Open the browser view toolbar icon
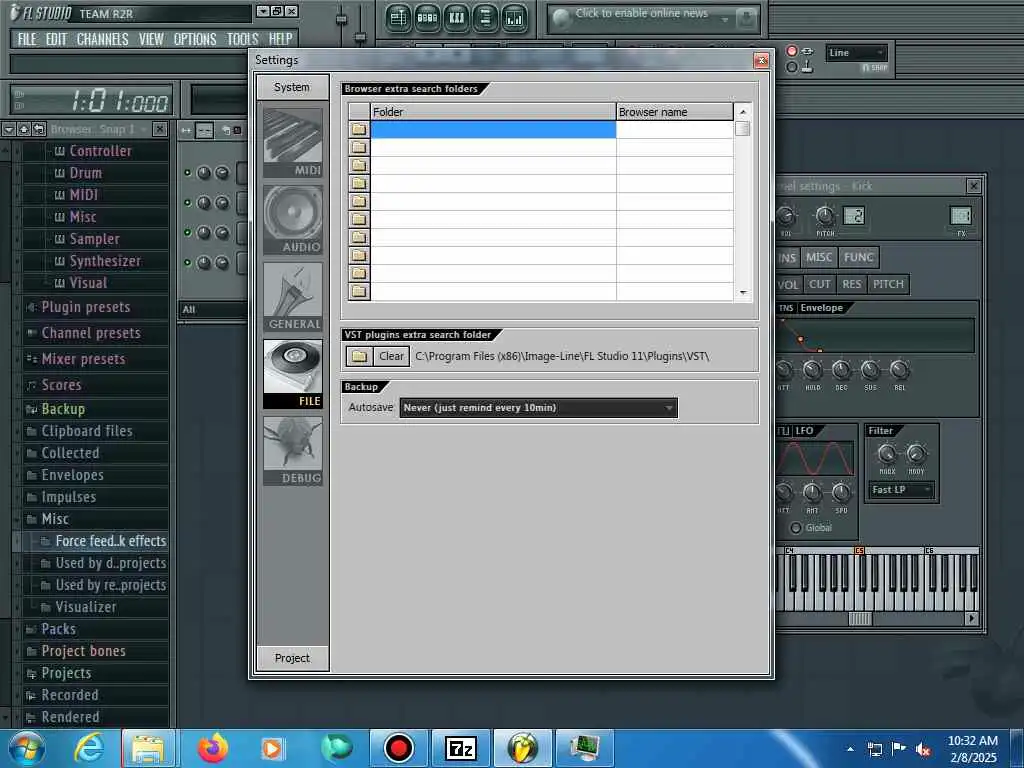 point(485,18)
